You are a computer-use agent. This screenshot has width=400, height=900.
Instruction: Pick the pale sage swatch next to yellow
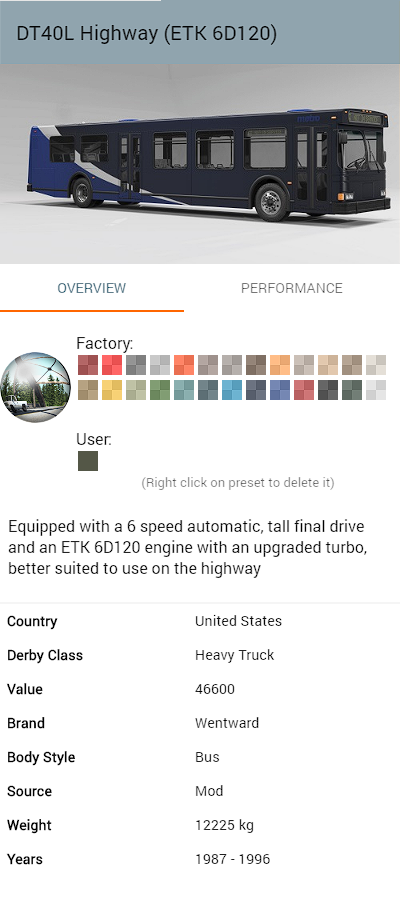pyautogui.click(x=136, y=390)
